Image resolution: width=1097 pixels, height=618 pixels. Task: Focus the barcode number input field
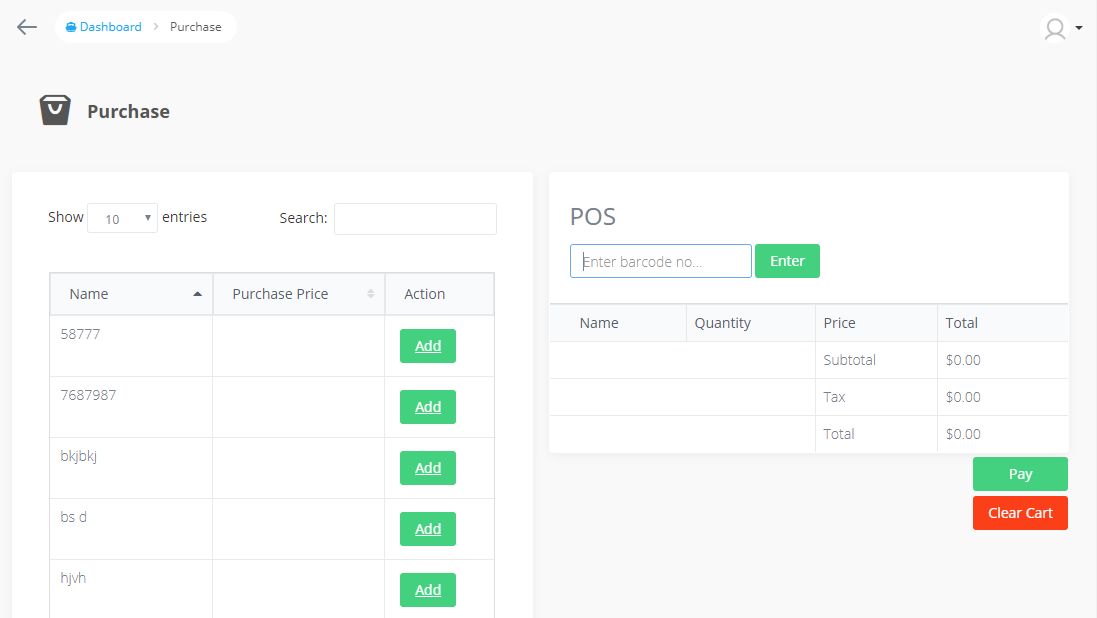[x=660, y=261]
